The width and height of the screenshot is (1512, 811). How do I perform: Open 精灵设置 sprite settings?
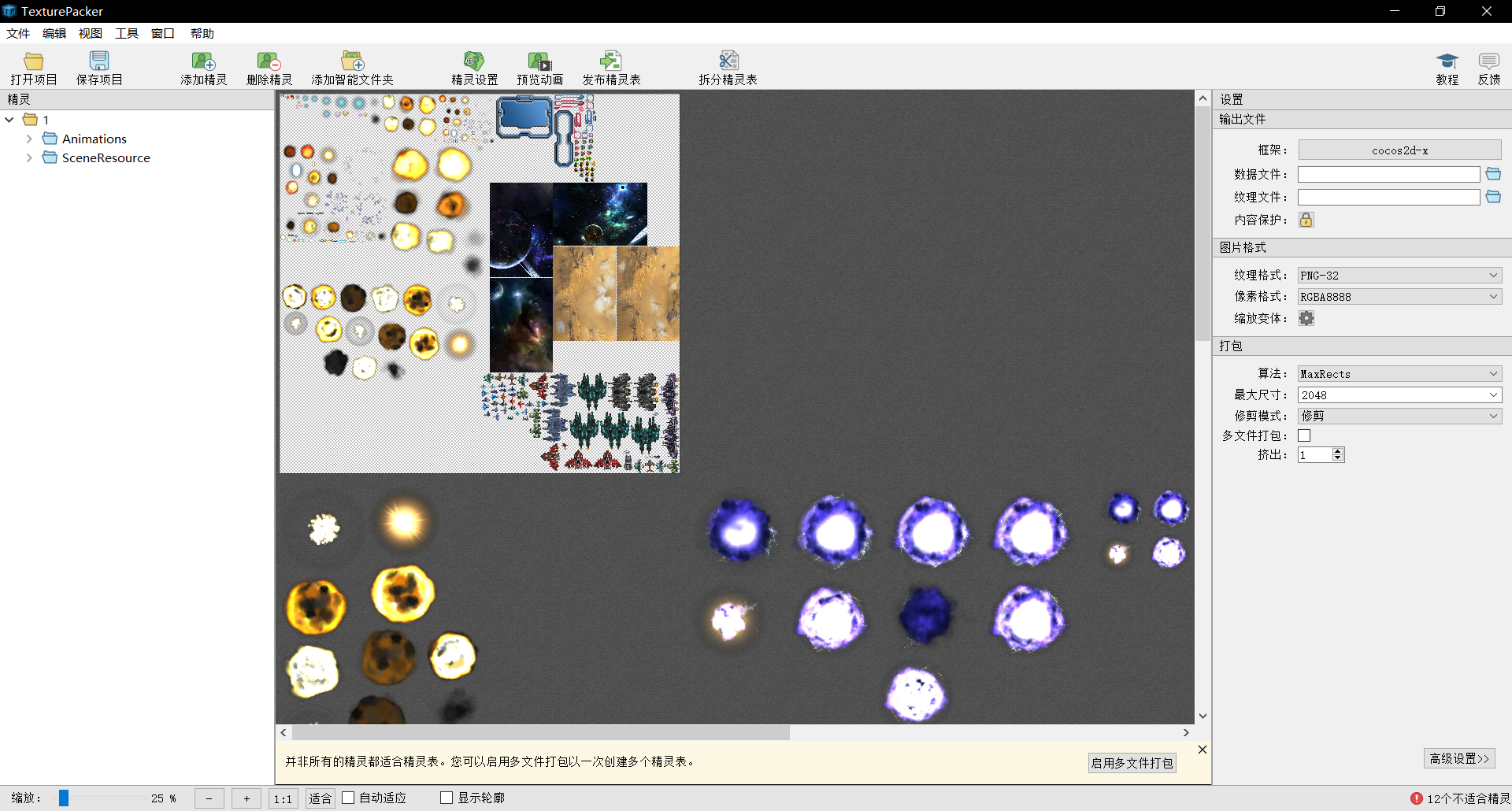point(473,67)
